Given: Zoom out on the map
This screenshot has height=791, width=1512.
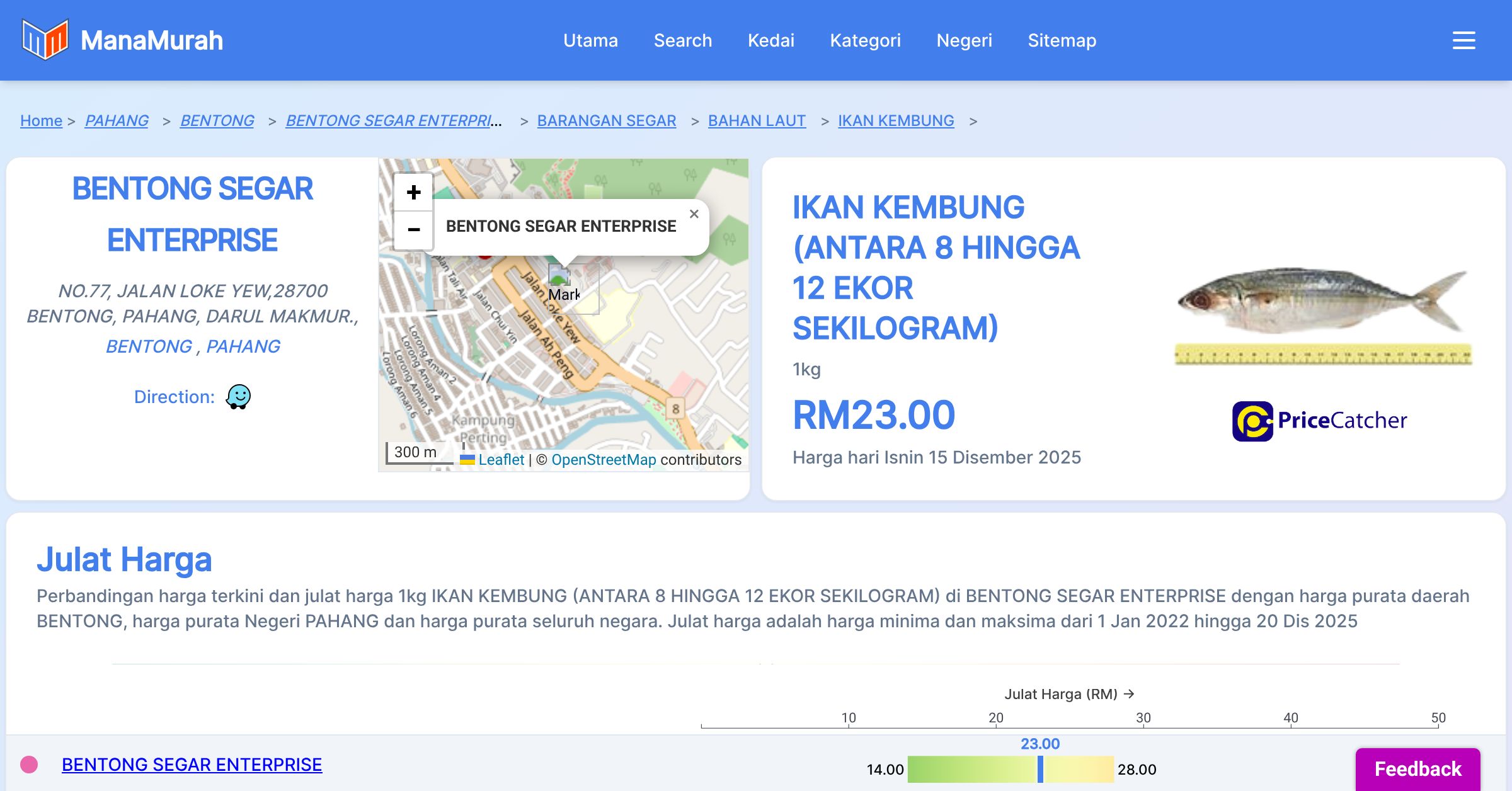Looking at the screenshot, I should [413, 230].
